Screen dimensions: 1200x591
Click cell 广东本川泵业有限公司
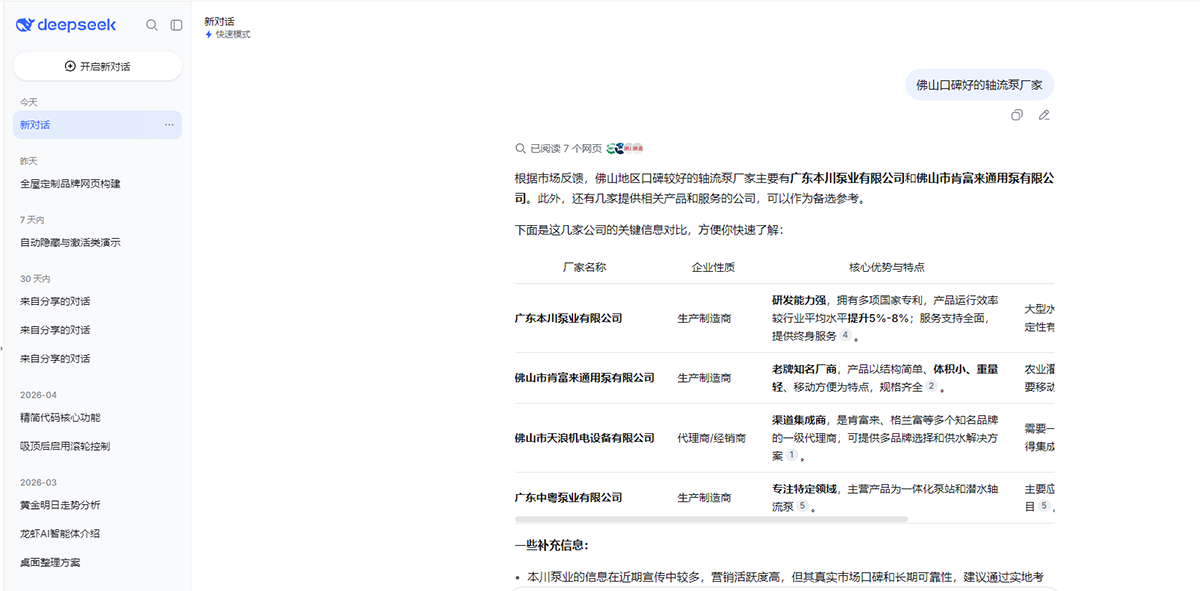(x=568, y=318)
